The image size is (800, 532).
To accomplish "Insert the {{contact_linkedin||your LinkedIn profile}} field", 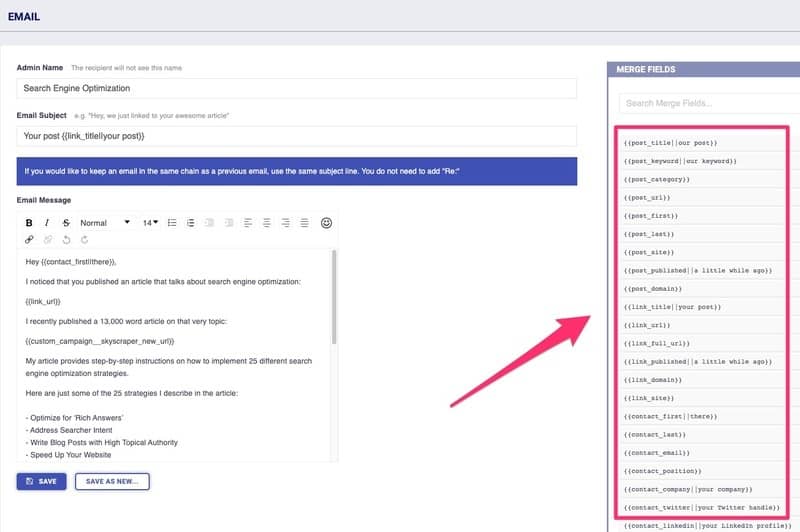I will 708,526.
